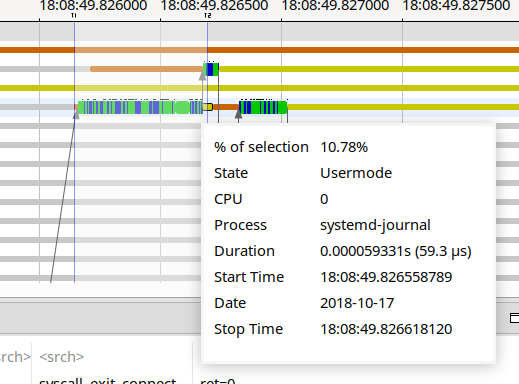Image resolution: width=519 pixels, height=384 pixels.
Task: Focus the partially visible <srch> field at left
Action: tap(15, 357)
